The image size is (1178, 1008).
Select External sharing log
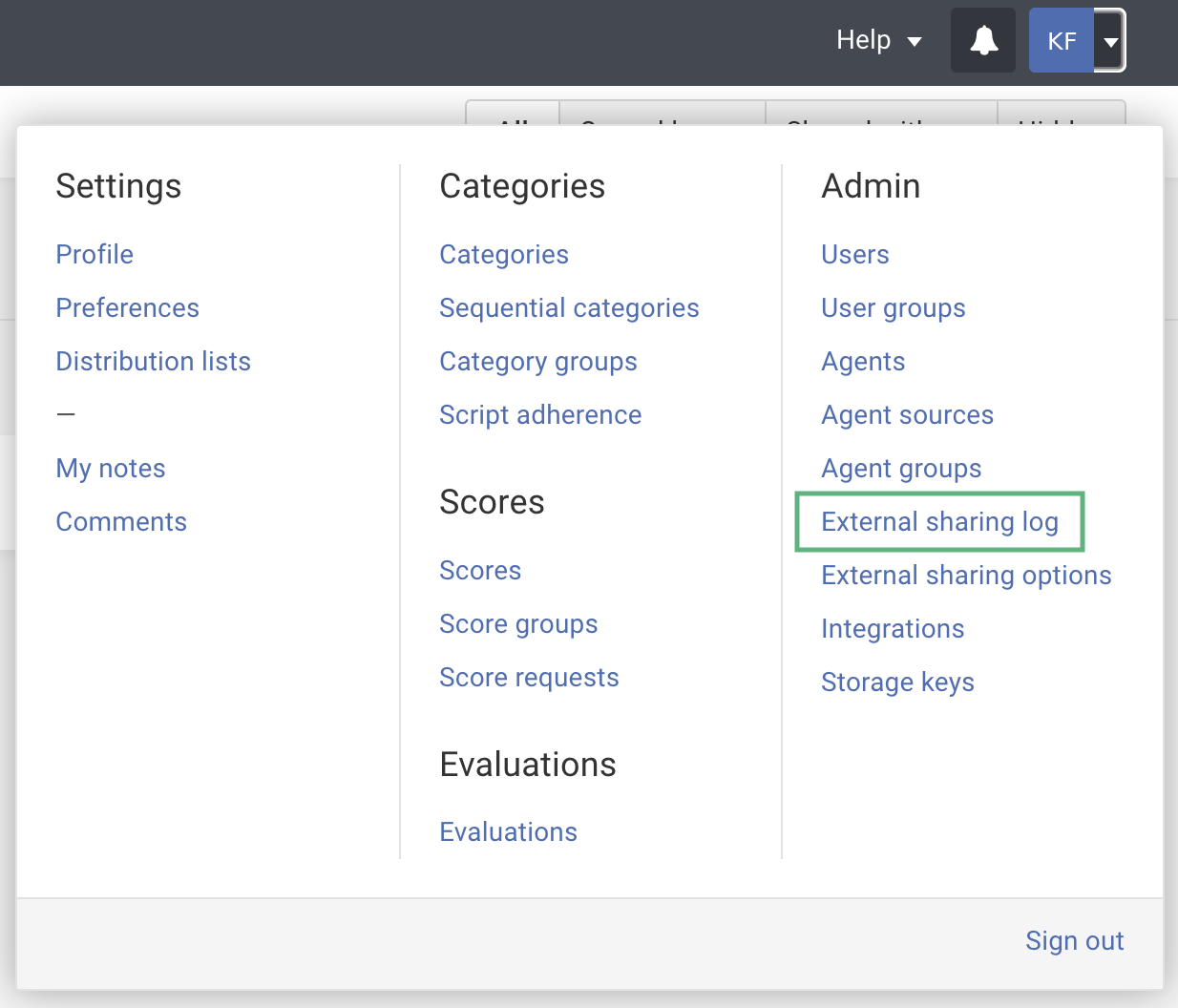(x=939, y=522)
